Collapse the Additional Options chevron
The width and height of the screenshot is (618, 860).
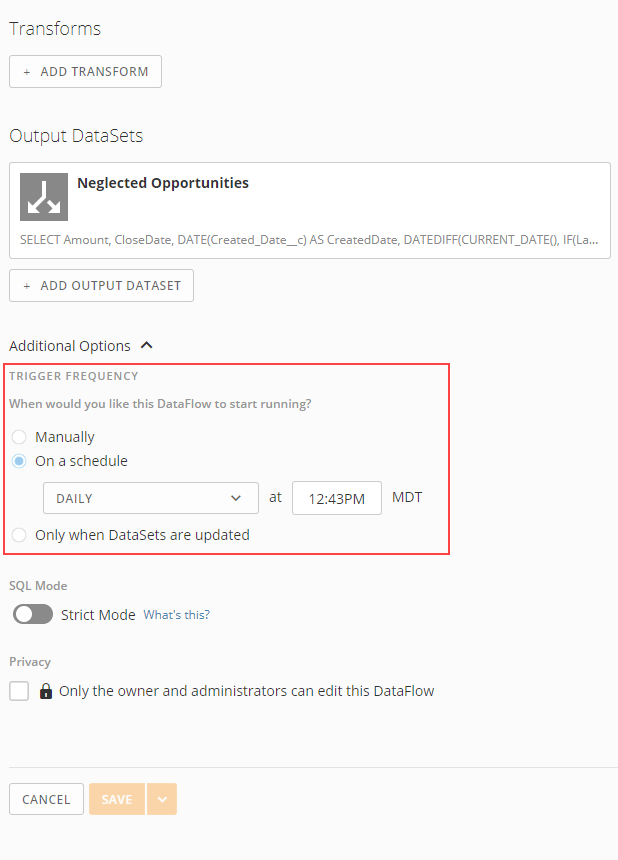pyautogui.click(x=146, y=346)
